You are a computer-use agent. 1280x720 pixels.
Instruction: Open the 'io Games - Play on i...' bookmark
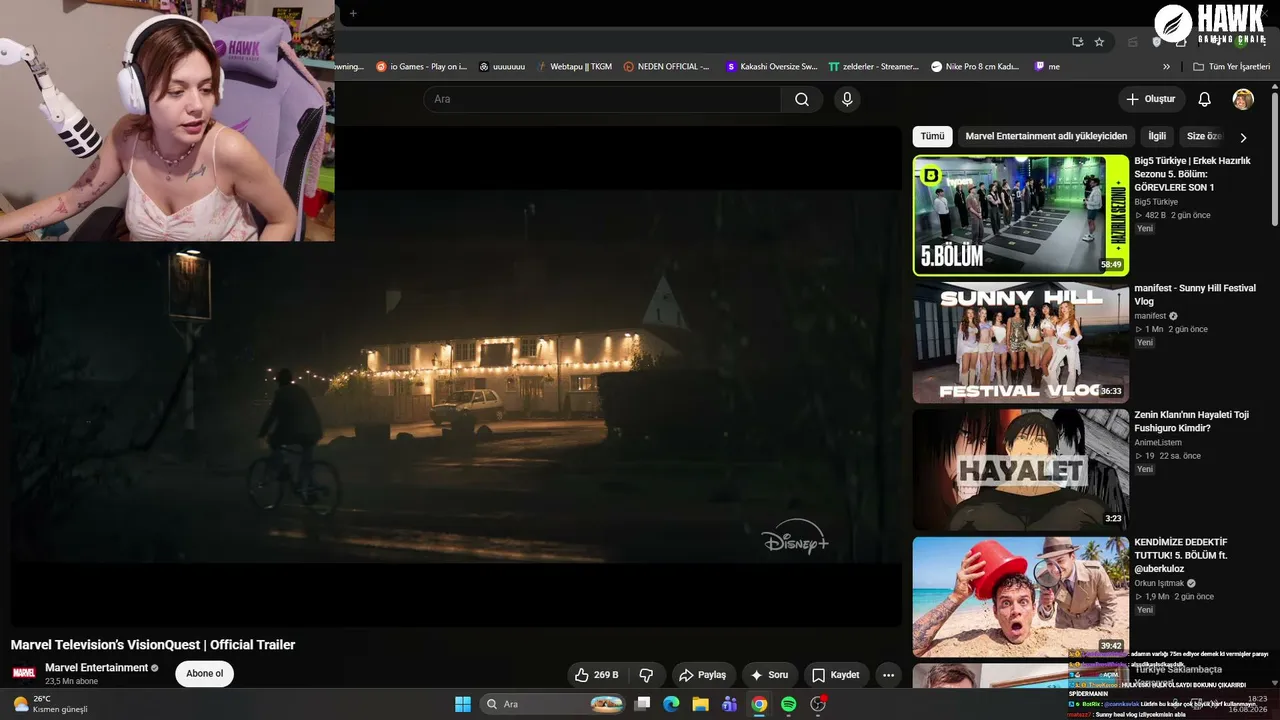(421, 67)
